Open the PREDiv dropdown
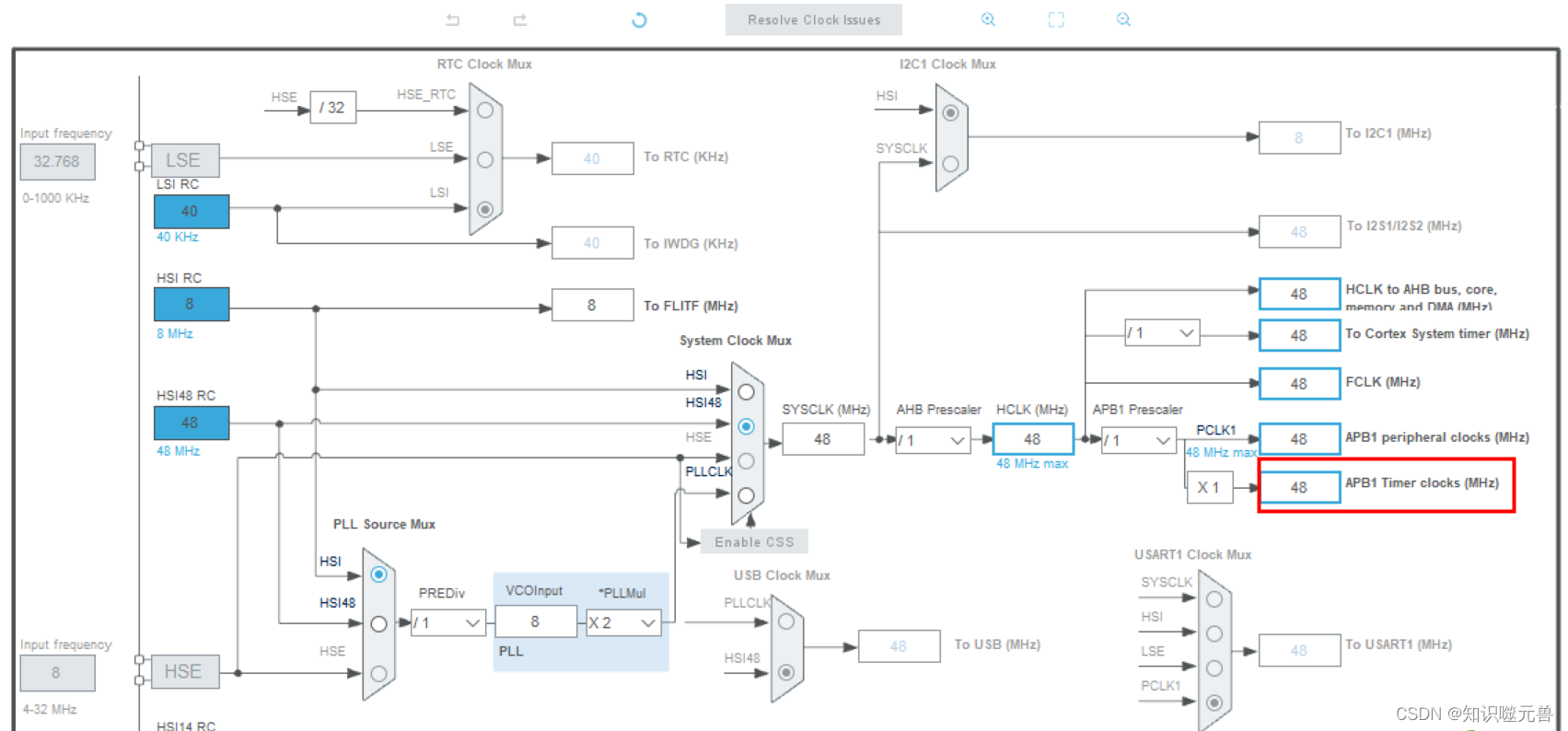Screen dimensions: 1568x731 point(448,623)
